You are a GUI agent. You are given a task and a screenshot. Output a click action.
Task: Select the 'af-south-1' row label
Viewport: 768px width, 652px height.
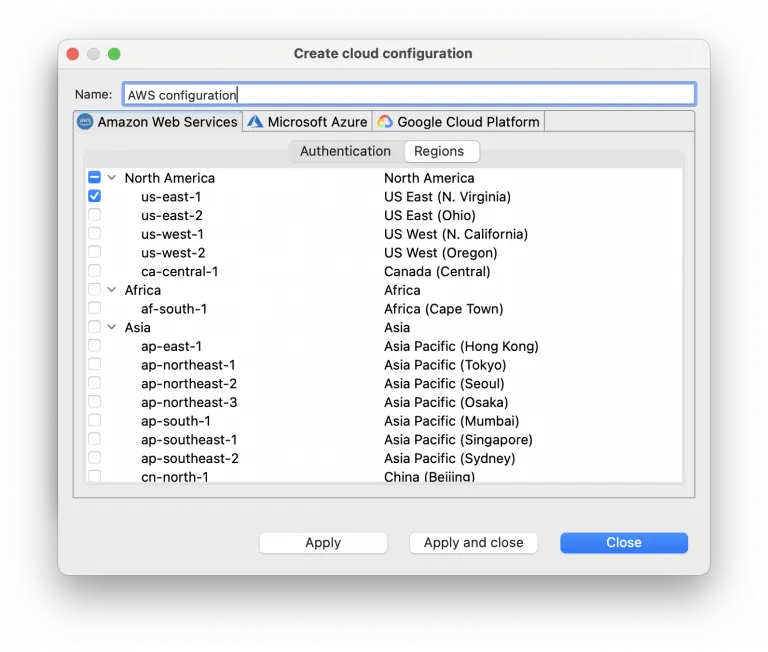174,309
